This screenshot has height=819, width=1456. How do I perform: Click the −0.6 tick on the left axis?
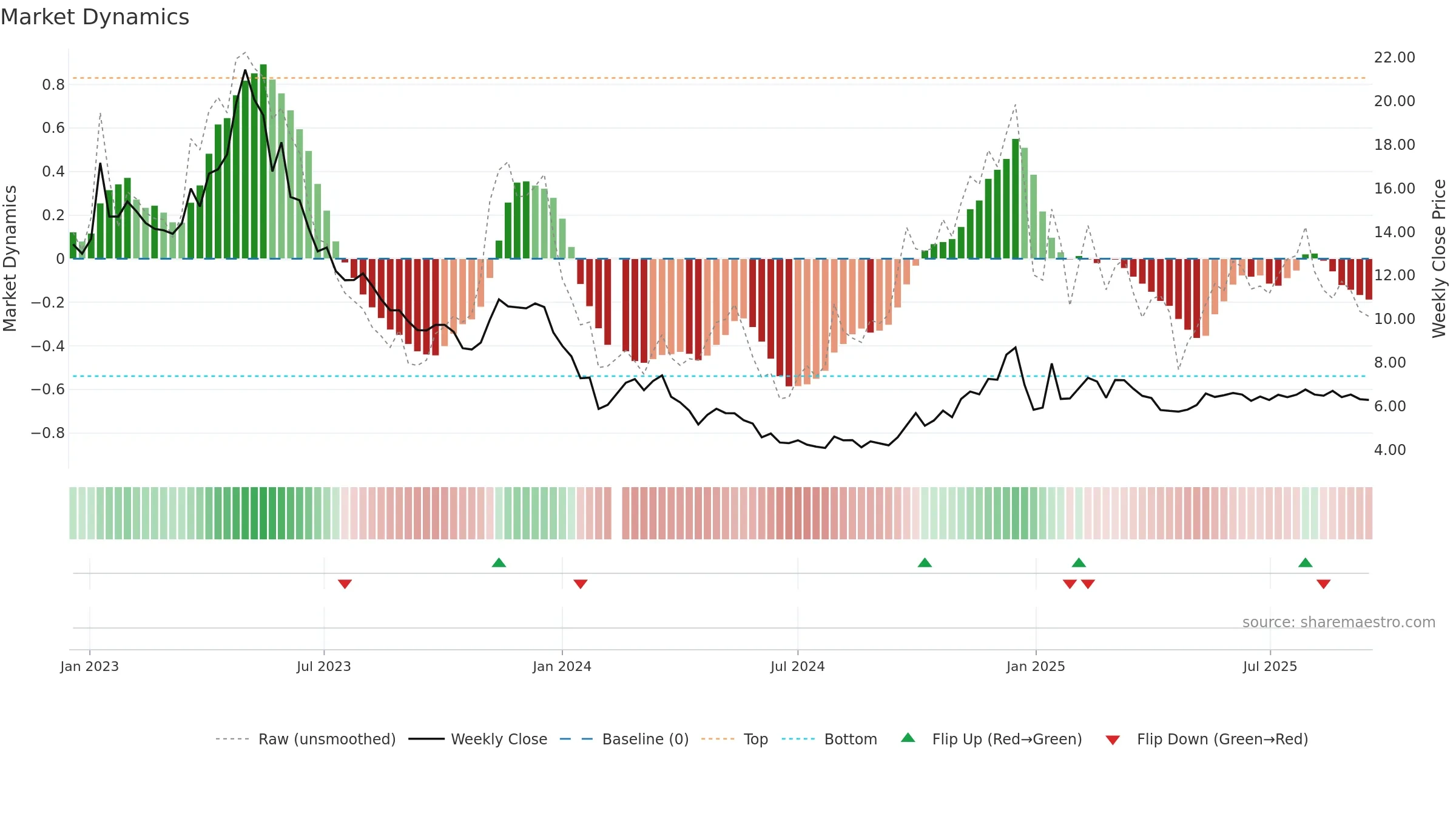(x=48, y=389)
